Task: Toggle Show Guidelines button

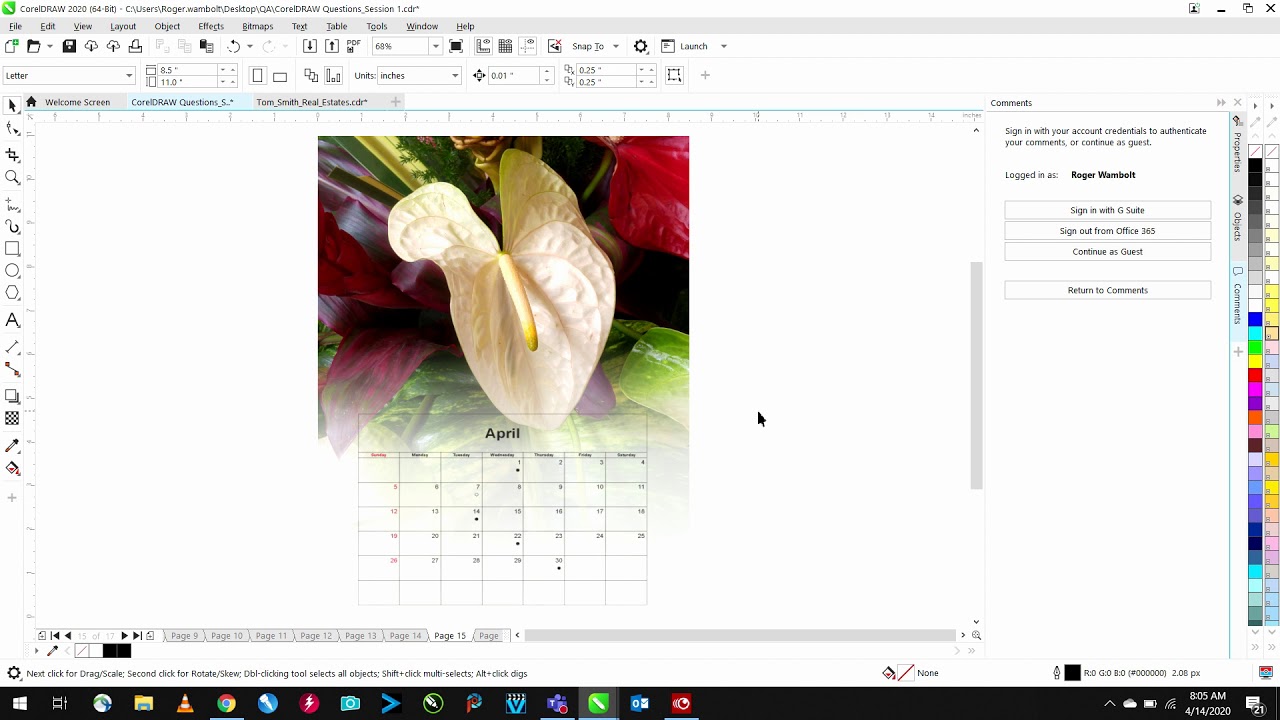Action: click(527, 46)
